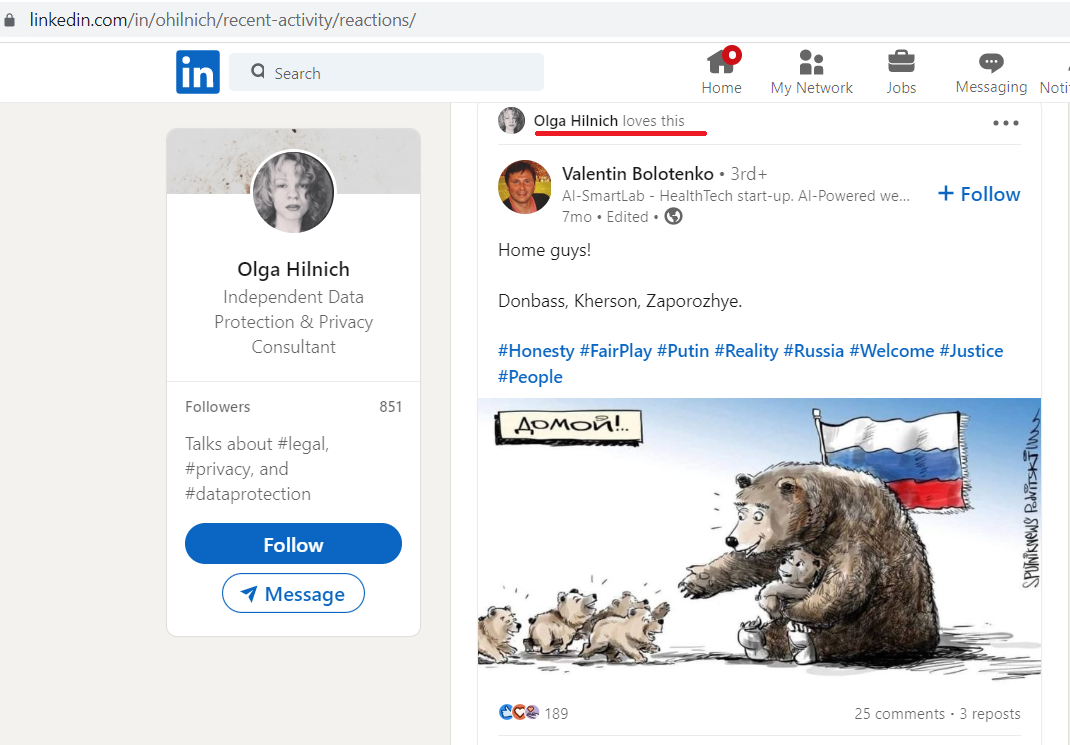Click the plus icon beside Follow
Image resolution: width=1070 pixels, height=745 pixels.
point(946,193)
